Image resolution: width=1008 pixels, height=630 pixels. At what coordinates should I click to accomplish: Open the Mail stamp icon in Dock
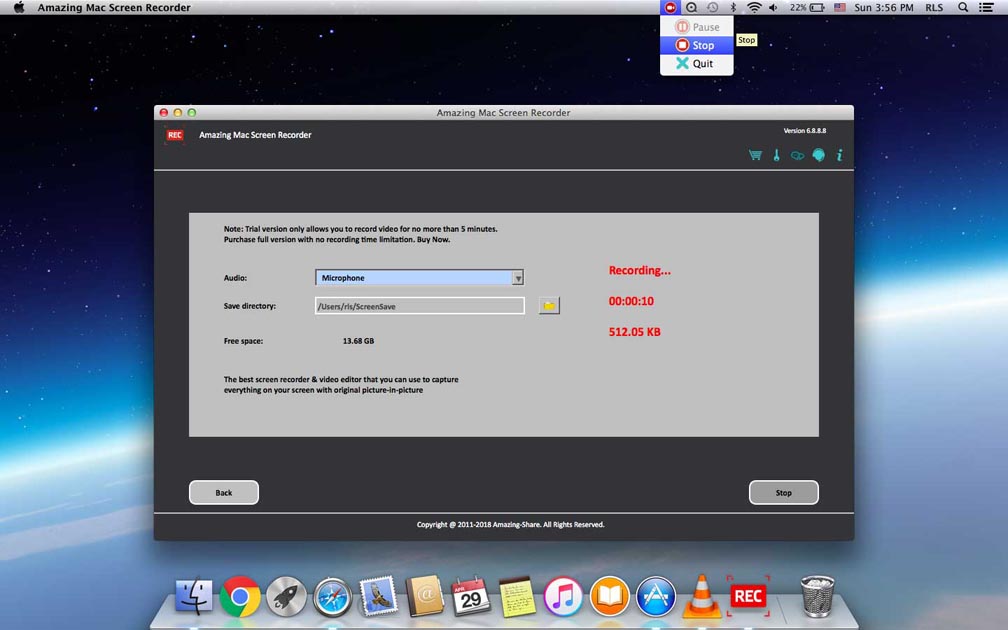379,596
